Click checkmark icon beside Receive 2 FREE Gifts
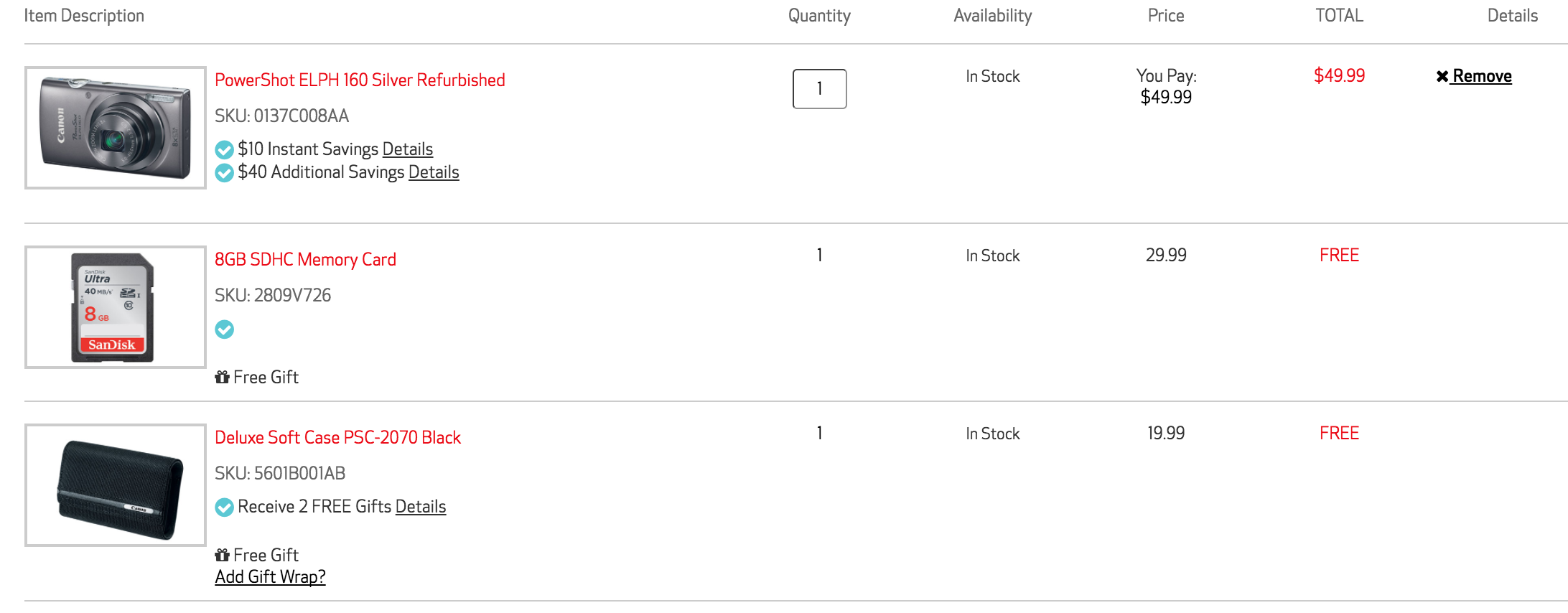This screenshot has height=613, width=1568. pyautogui.click(x=225, y=507)
